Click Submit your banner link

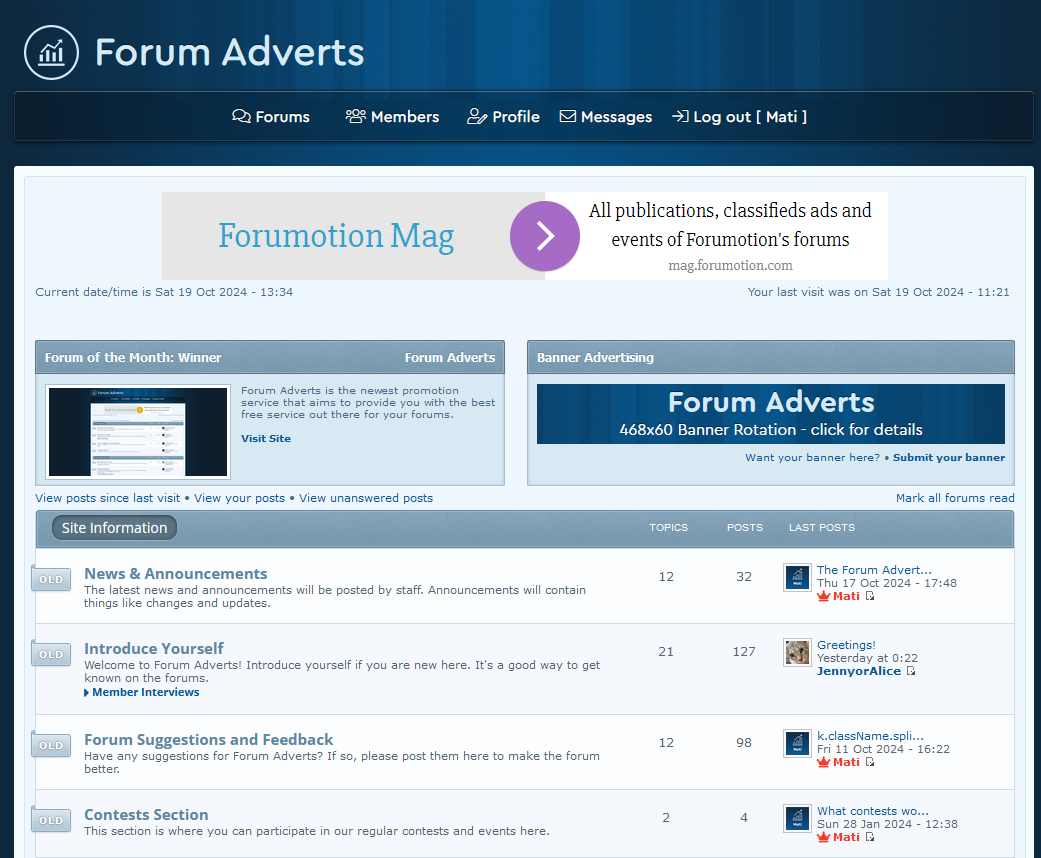(948, 458)
